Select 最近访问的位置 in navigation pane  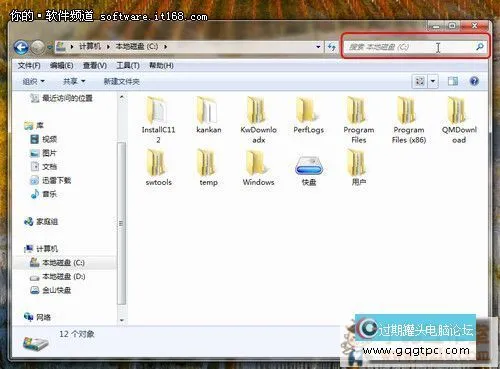pos(62,98)
